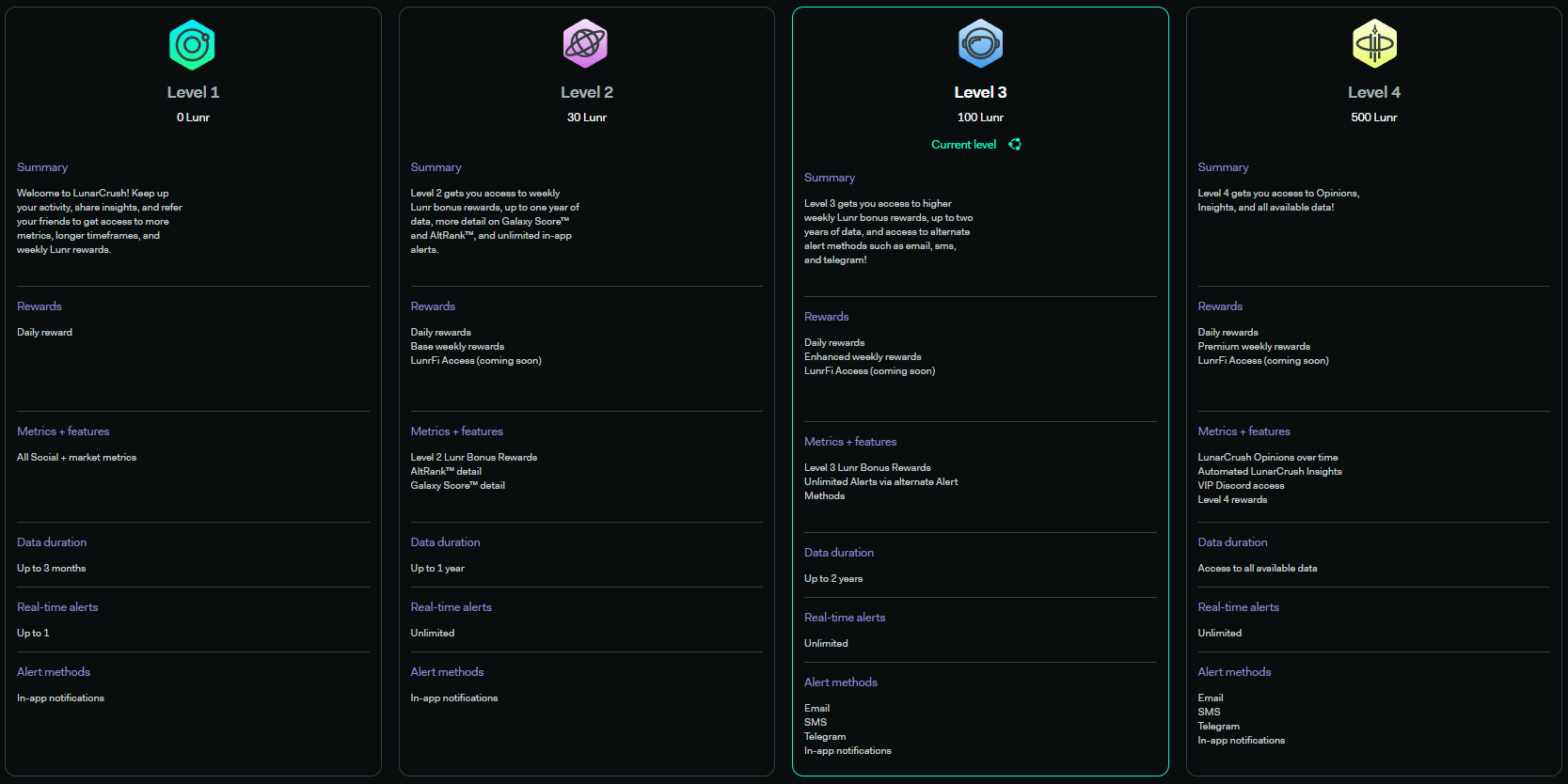Click the "Level 4 rewards" feature
Screen dimensions: 1568x784
(x=1232, y=500)
